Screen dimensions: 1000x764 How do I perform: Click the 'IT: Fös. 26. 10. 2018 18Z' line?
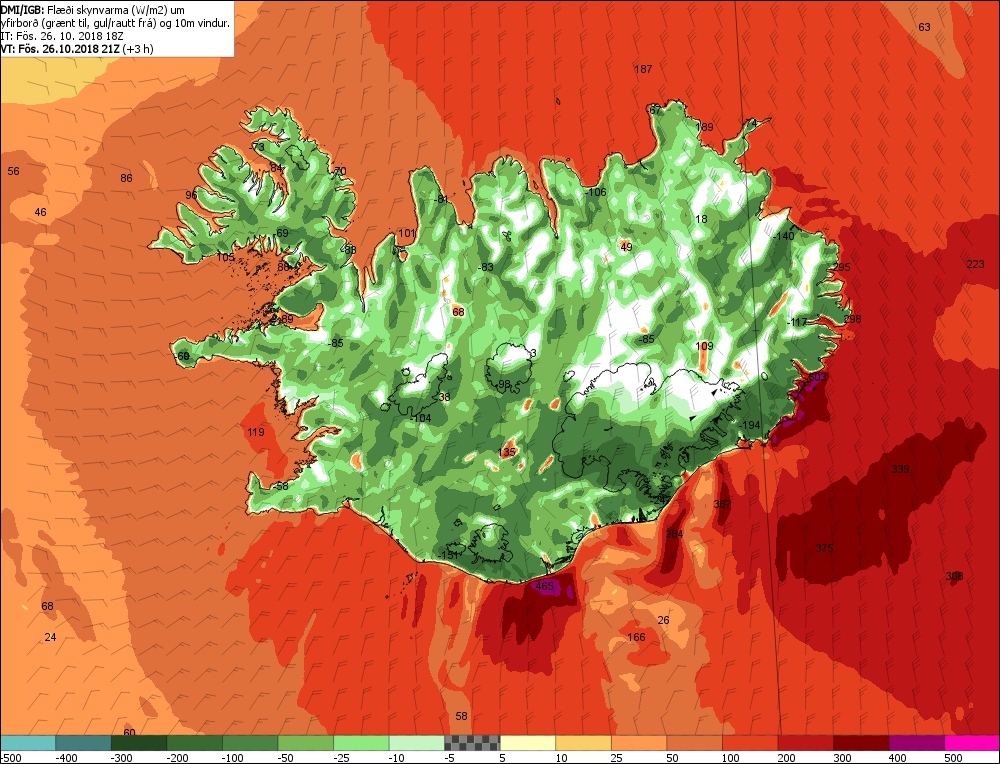tap(62, 36)
